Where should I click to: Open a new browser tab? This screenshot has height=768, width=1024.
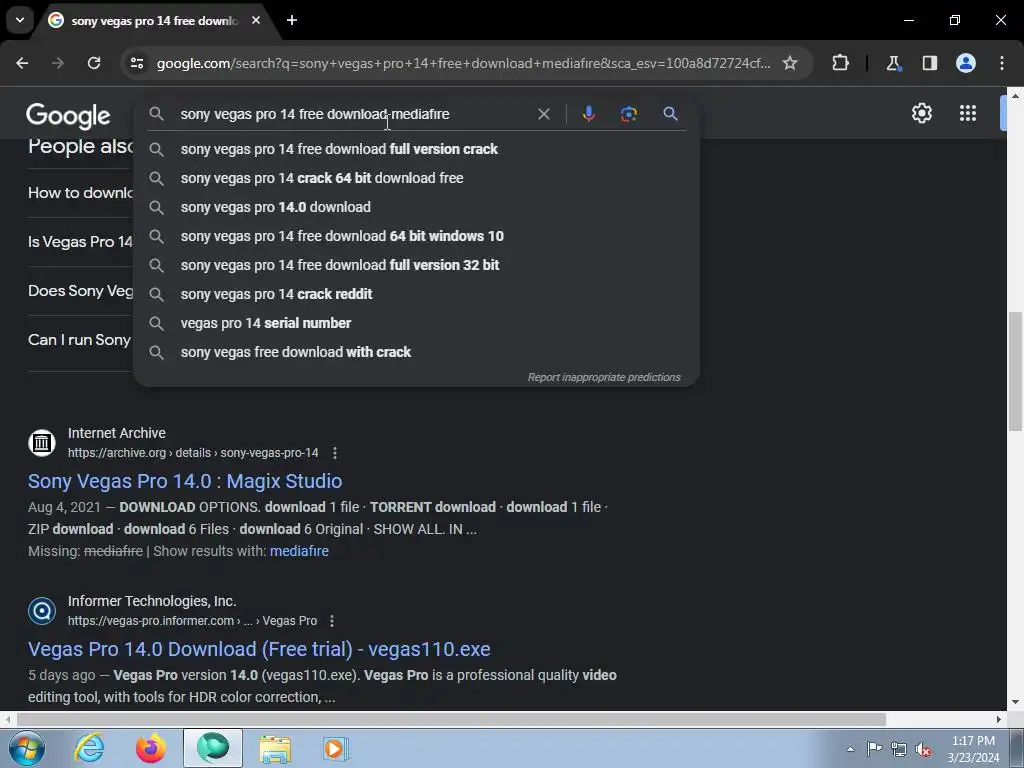[x=292, y=20]
